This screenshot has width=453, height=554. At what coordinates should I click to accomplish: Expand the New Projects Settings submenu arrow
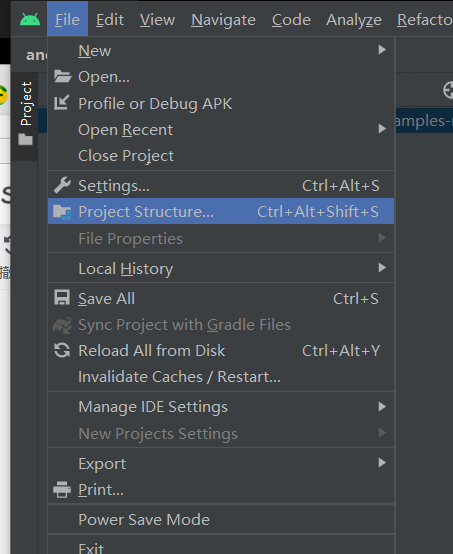[382, 432]
